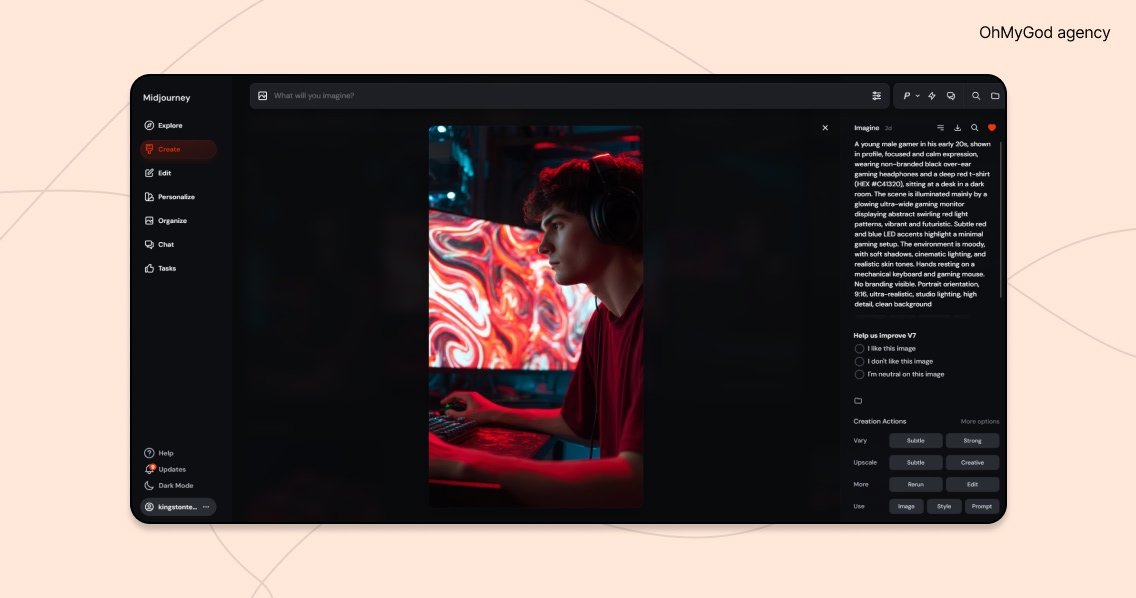Image resolution: width=1136 pixels, height=598 pixels.
Task: Click the lightning bolt fast mode icon
Action: click(932, 96)
